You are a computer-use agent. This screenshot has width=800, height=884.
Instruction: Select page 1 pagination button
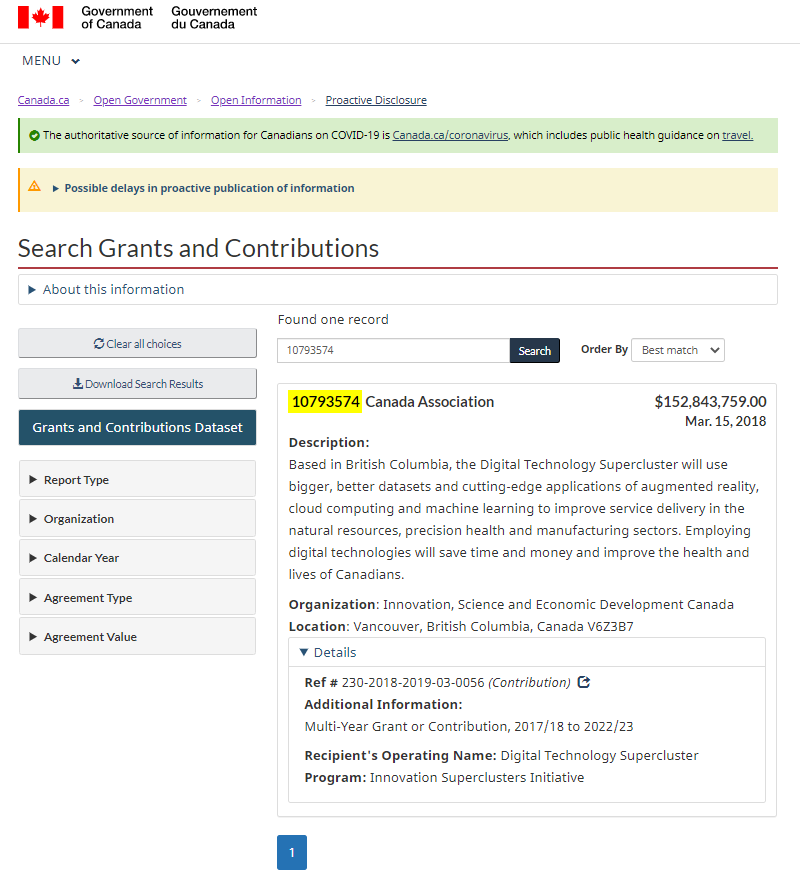(292, 852)
